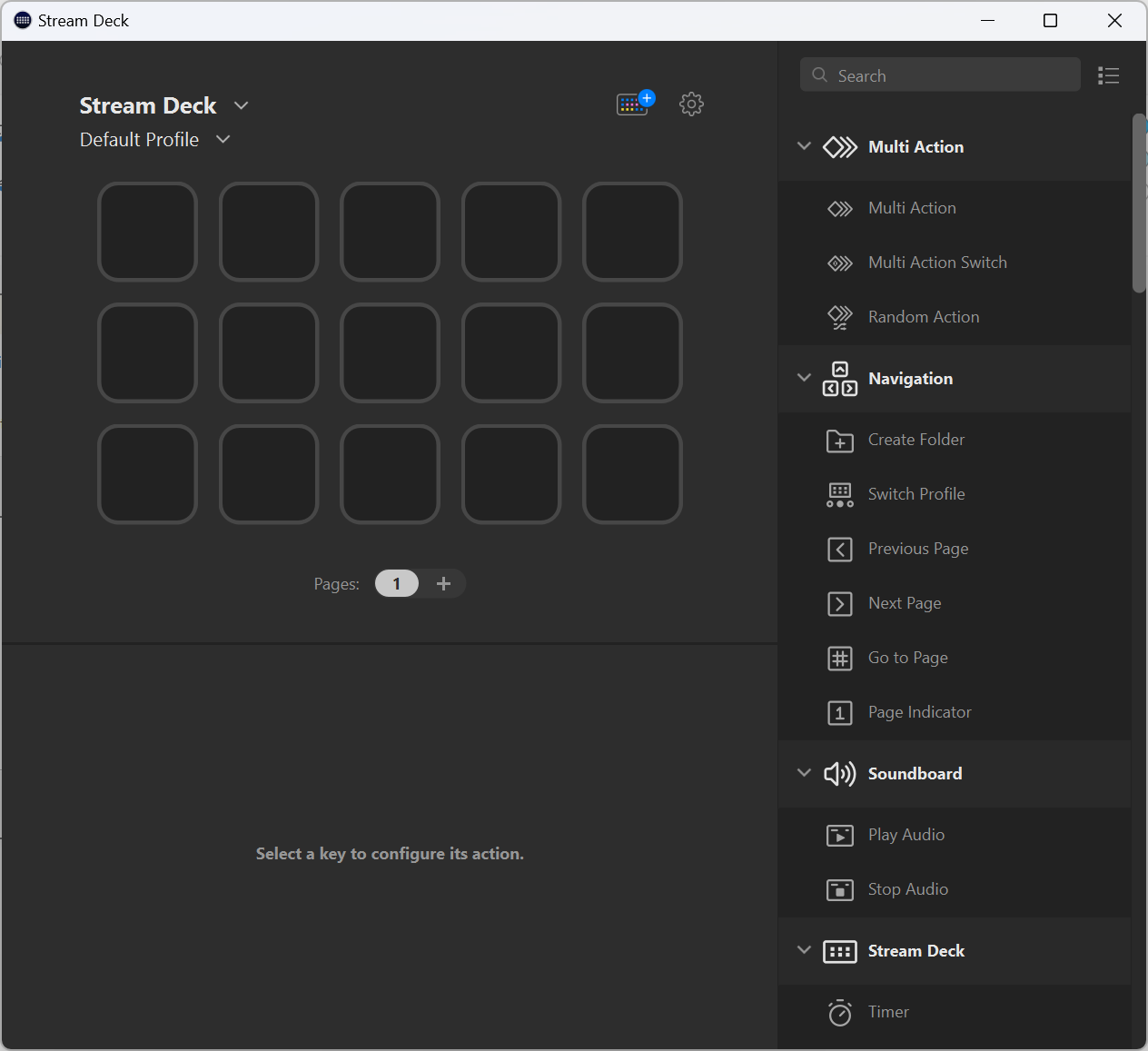Viewport: 1148px width, 1051px height.
Task: Select the Create Folder action icon
Action: pos(839,441)
